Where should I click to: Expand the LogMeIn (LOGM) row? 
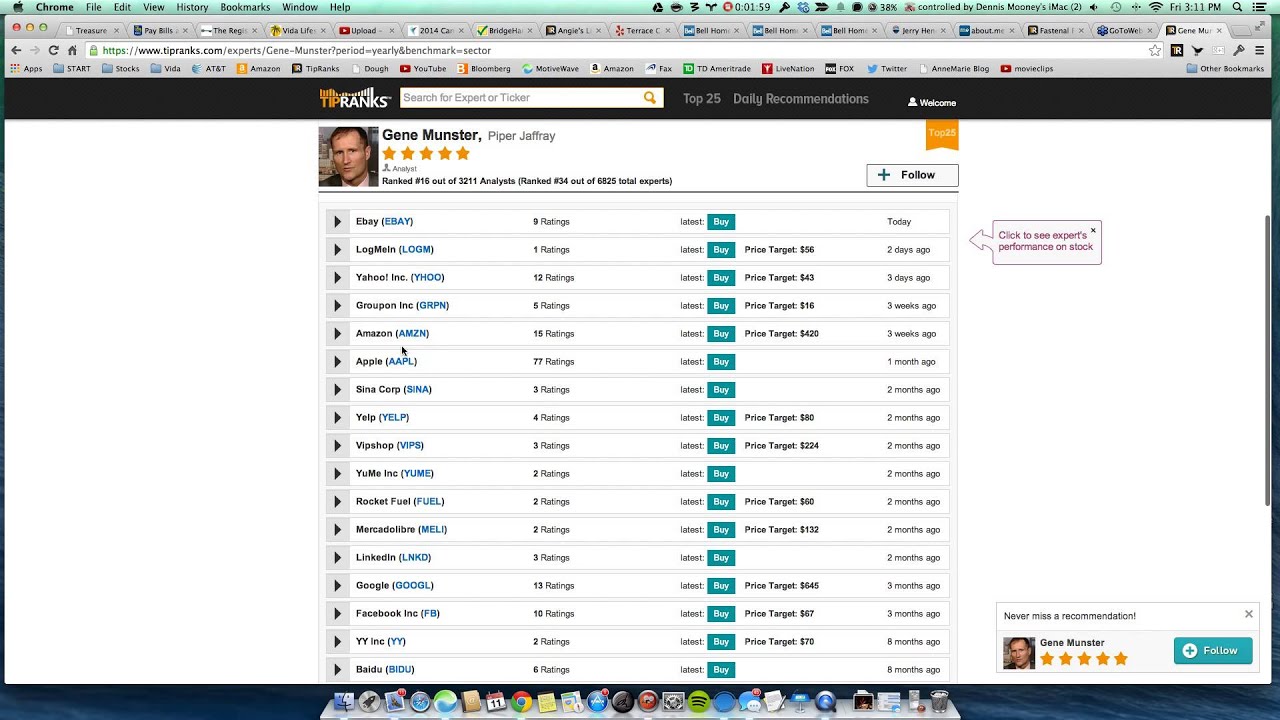coord(337,250)
